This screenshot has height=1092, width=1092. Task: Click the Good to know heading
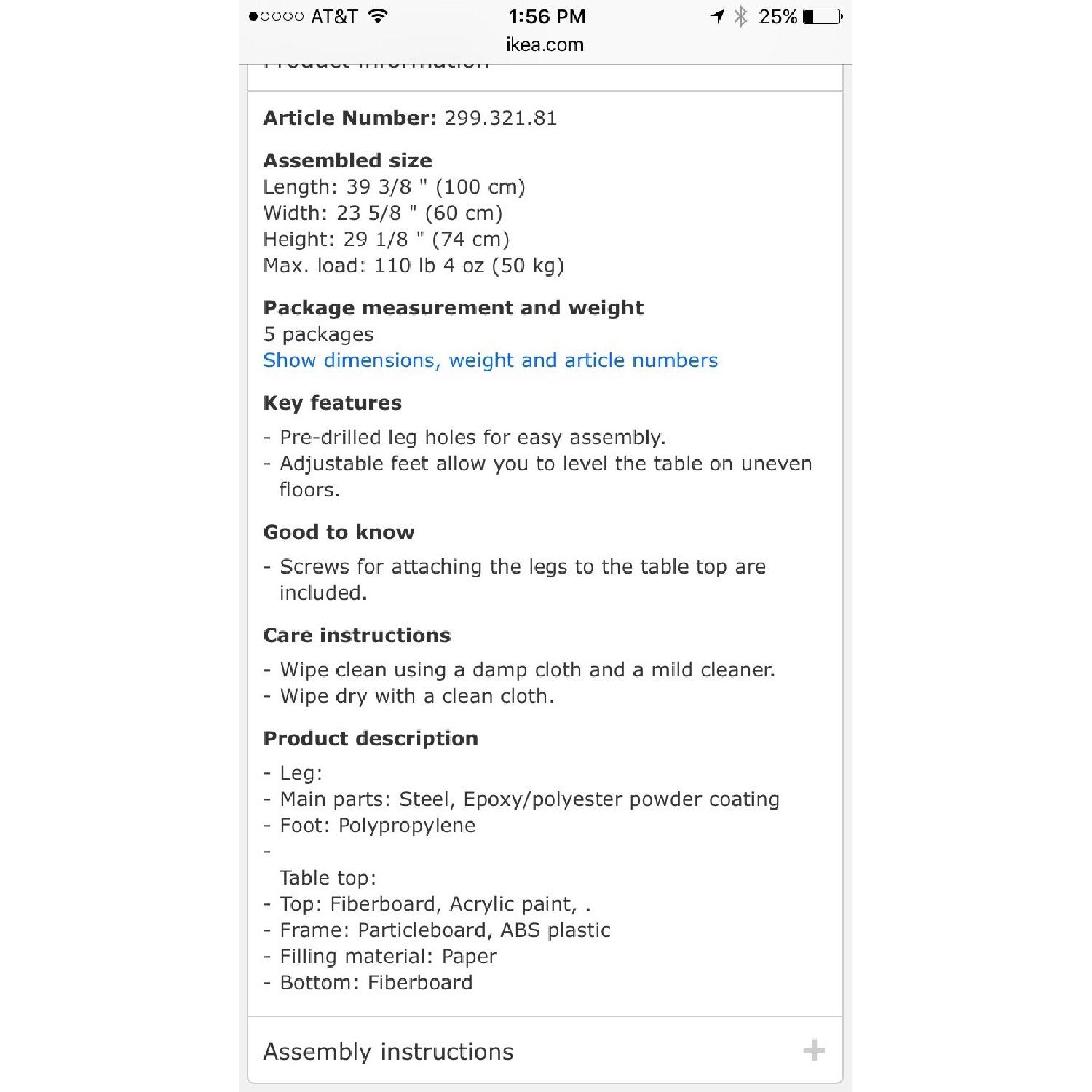point(339,532)
